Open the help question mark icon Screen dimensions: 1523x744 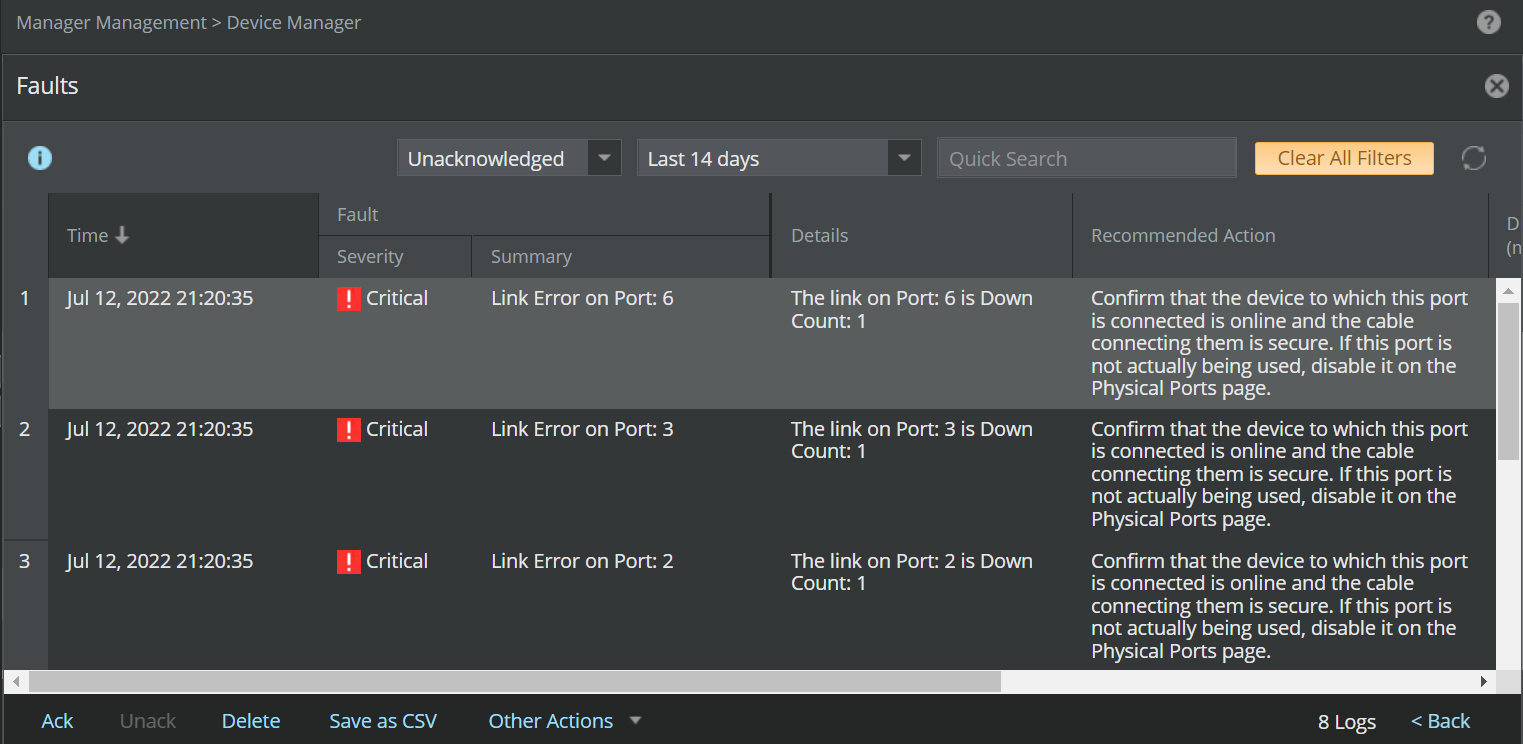click(1488, 22)
